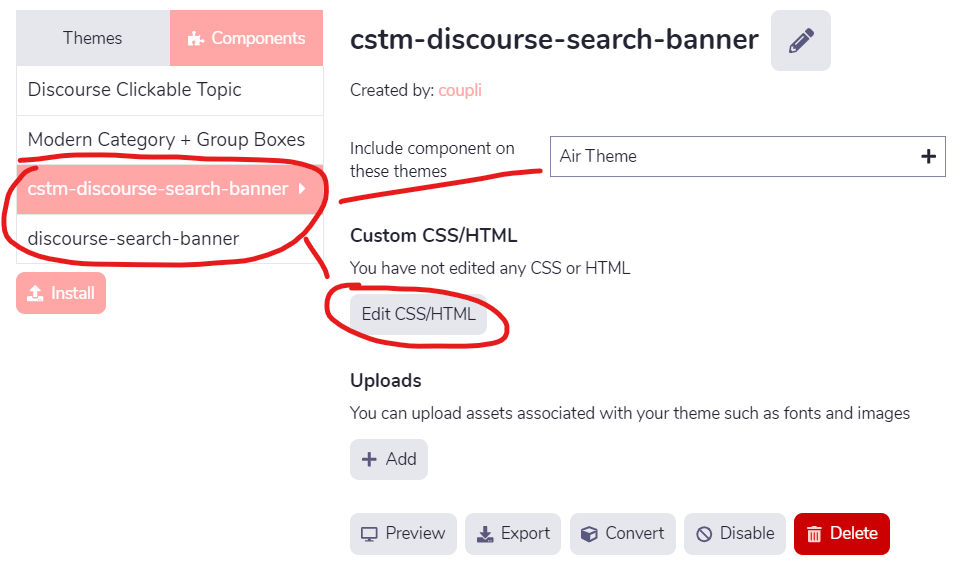Click the trash icon on Delete
Screen dimensions: 978x585
[815, 534]
